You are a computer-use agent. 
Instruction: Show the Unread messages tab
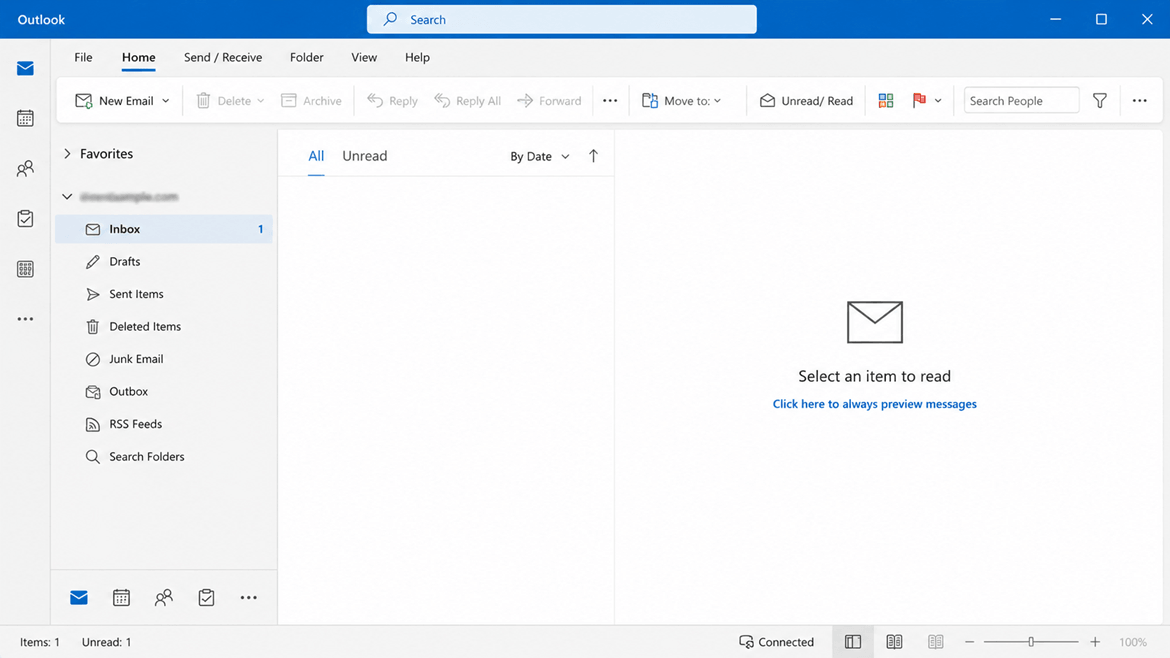tap(365, 156)
